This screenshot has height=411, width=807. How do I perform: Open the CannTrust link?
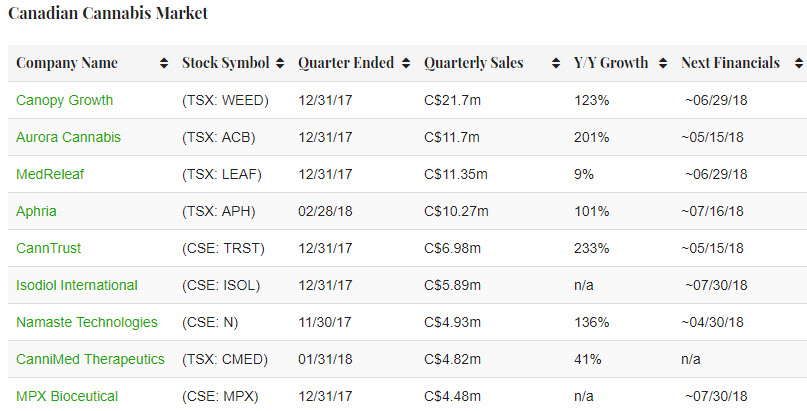[x=48, y=248]
